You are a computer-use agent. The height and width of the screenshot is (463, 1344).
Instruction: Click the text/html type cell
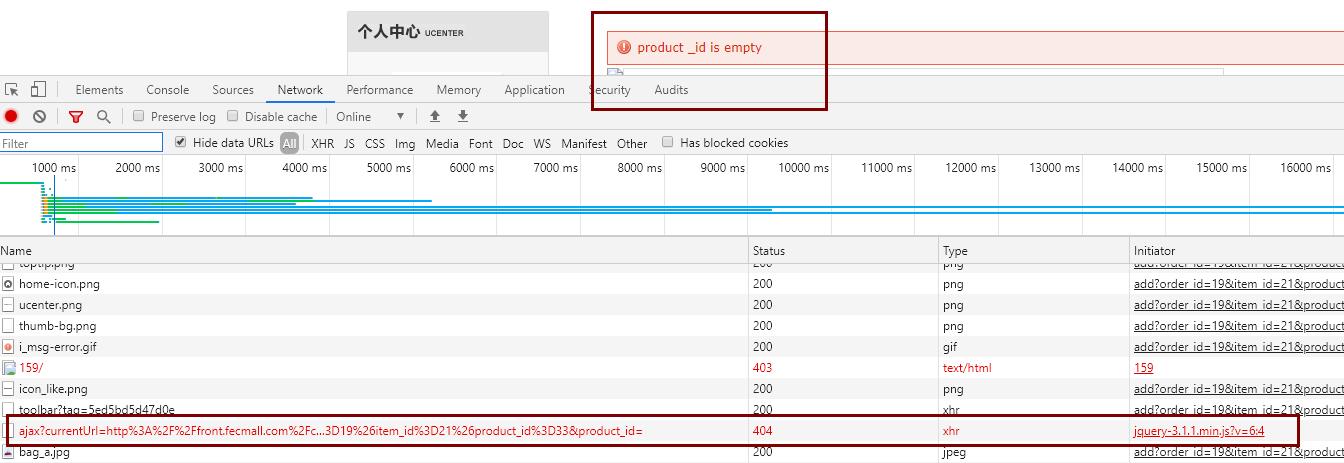[967, 368]
